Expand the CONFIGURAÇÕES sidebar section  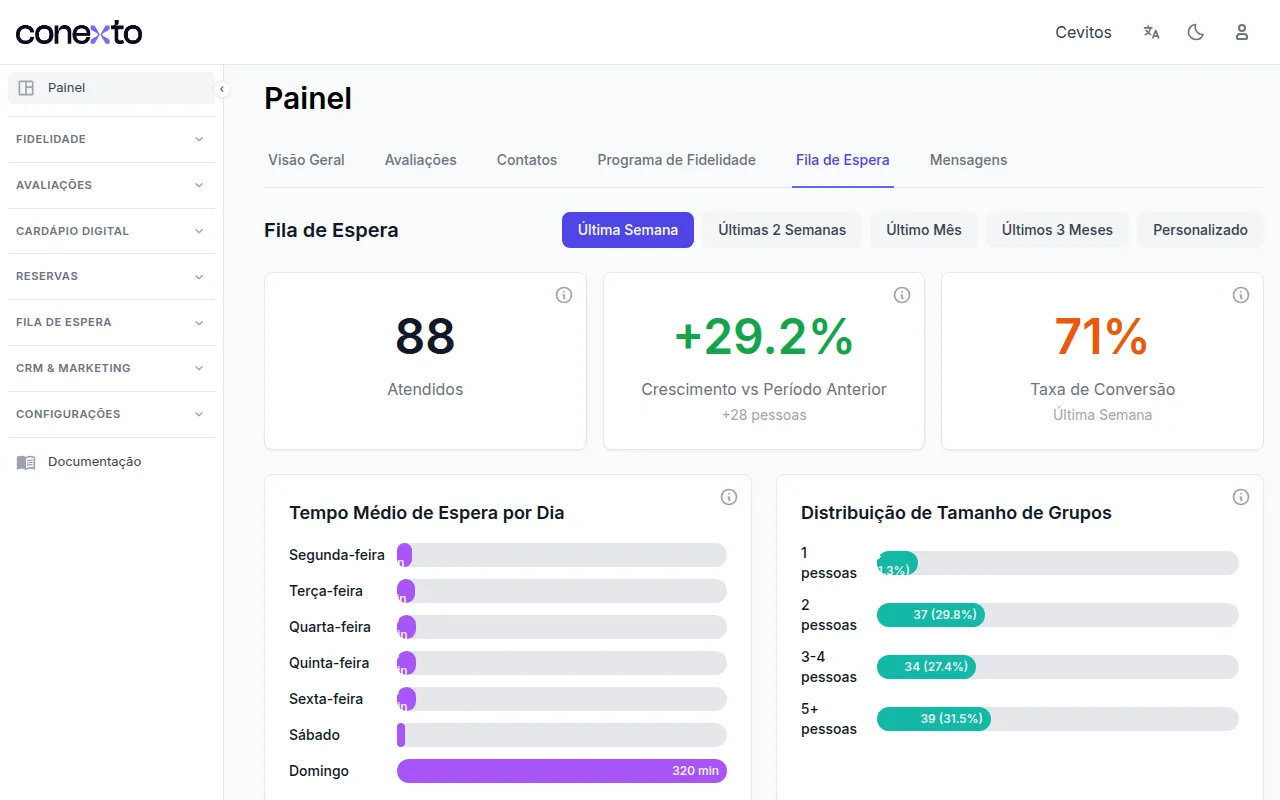click(111, 414)
